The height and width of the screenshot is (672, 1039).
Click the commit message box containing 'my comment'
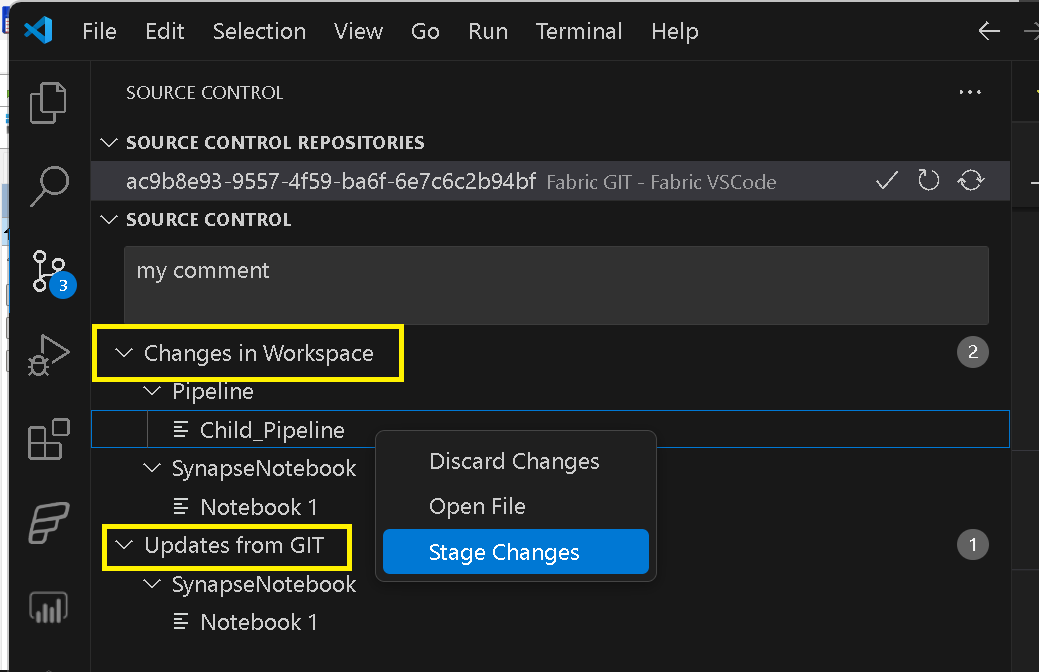pyautogui.click(x=556, y=286)
